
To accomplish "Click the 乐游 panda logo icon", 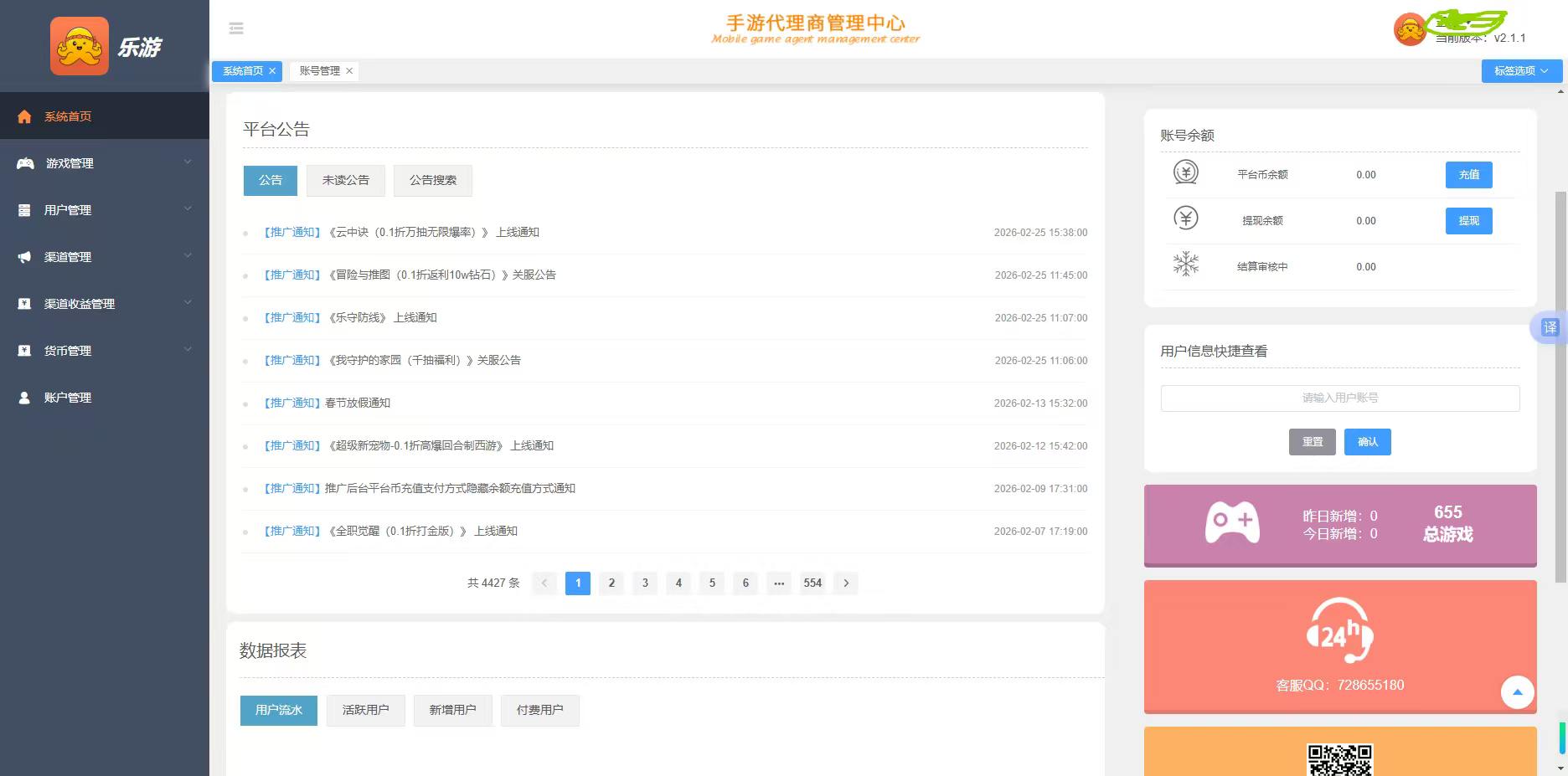I will (80, 45).
